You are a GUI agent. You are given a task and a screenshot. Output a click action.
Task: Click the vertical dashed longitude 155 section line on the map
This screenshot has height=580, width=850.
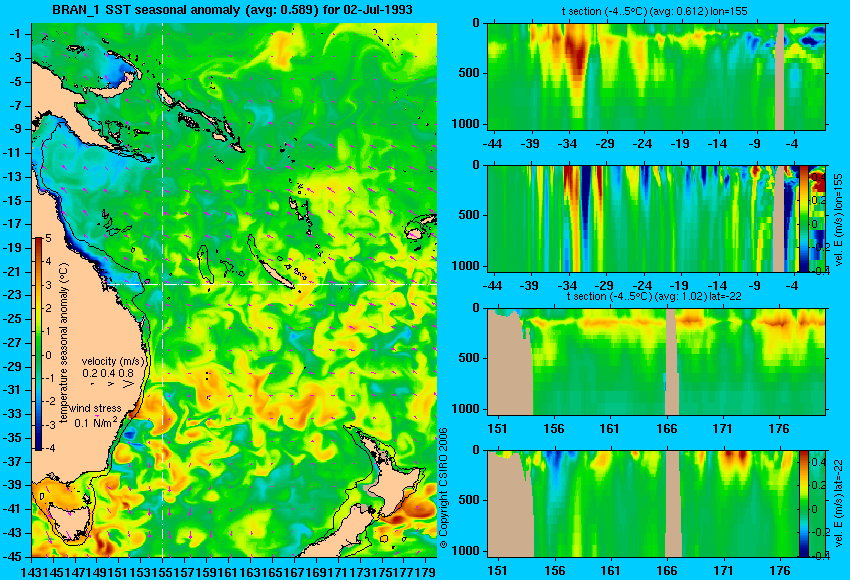click(163, 290)
